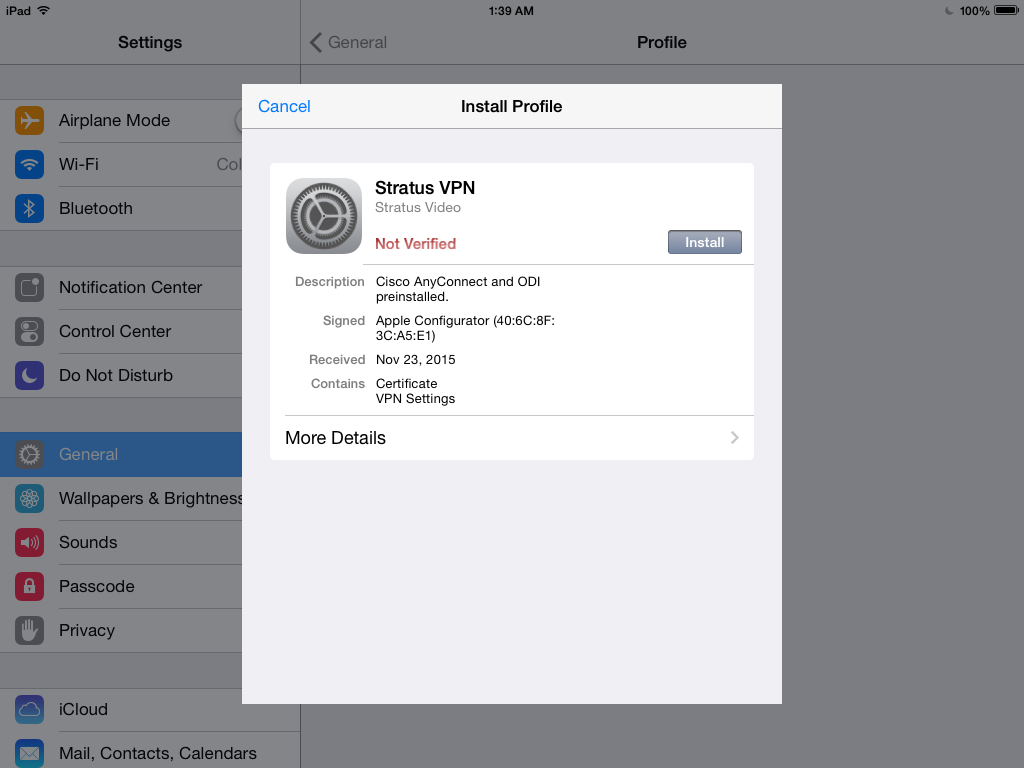Screen dimensions: 1024x768
Task: Tap the back chevron next to General
Action: pos(316,42)
